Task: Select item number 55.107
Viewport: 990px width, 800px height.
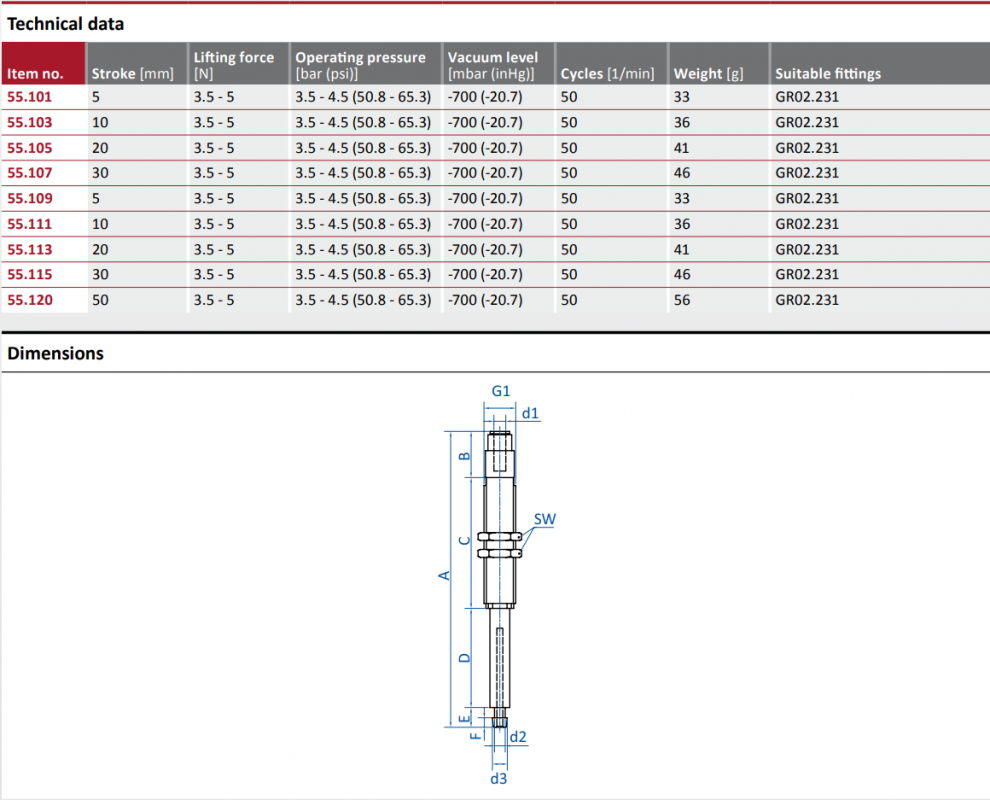Action: point(30,173)
